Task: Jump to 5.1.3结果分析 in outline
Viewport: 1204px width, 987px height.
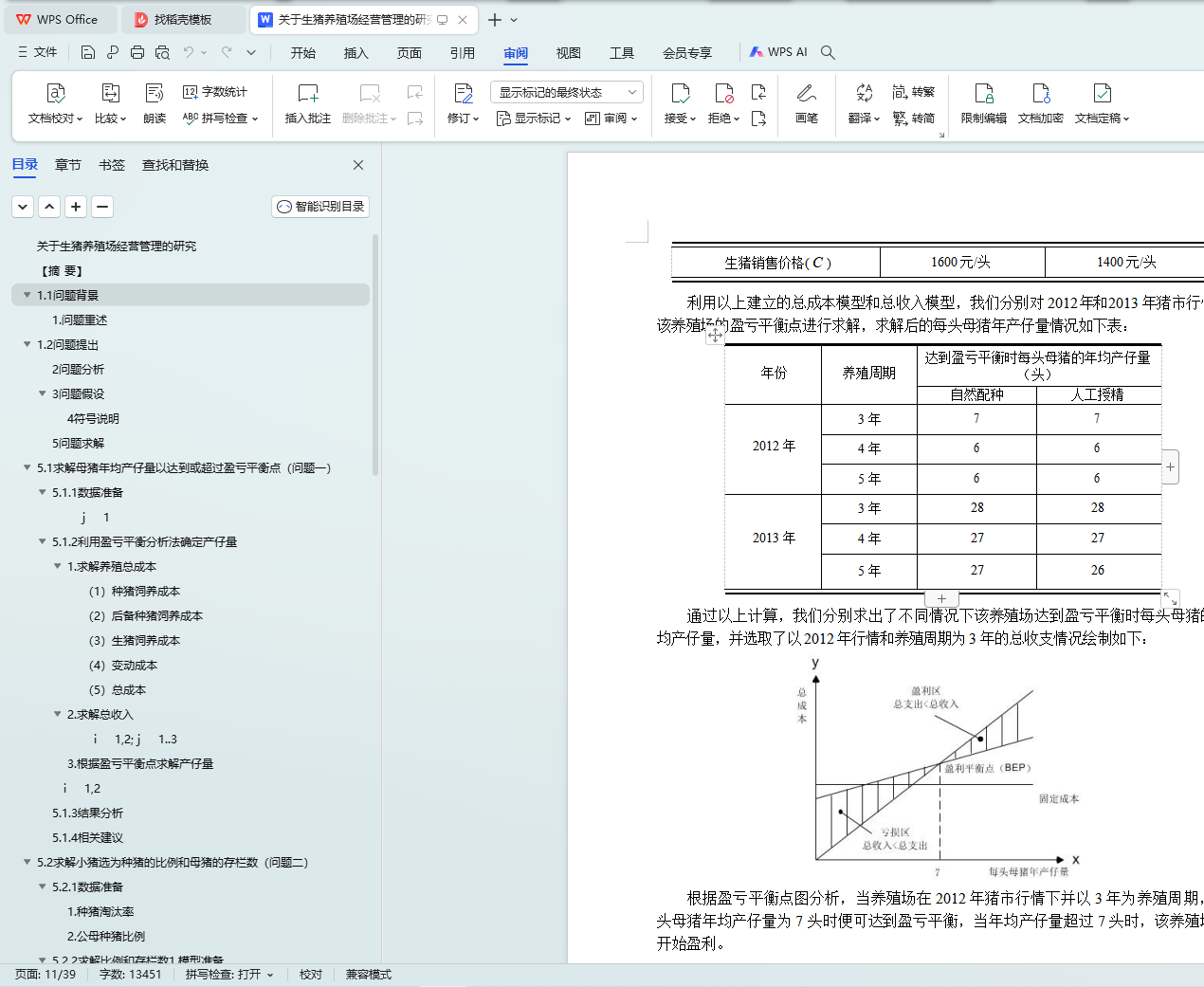Action: pyautogui.click(x=88, y=813)
